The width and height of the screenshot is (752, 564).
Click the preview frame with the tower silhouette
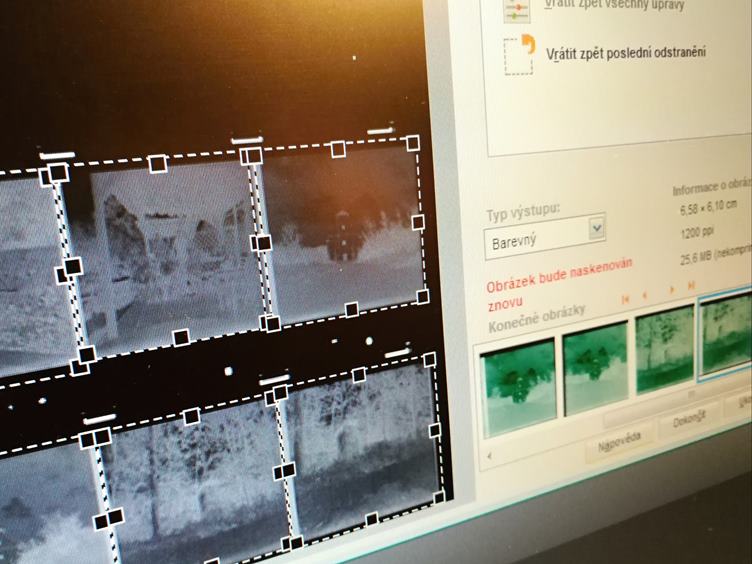[345, 233]
